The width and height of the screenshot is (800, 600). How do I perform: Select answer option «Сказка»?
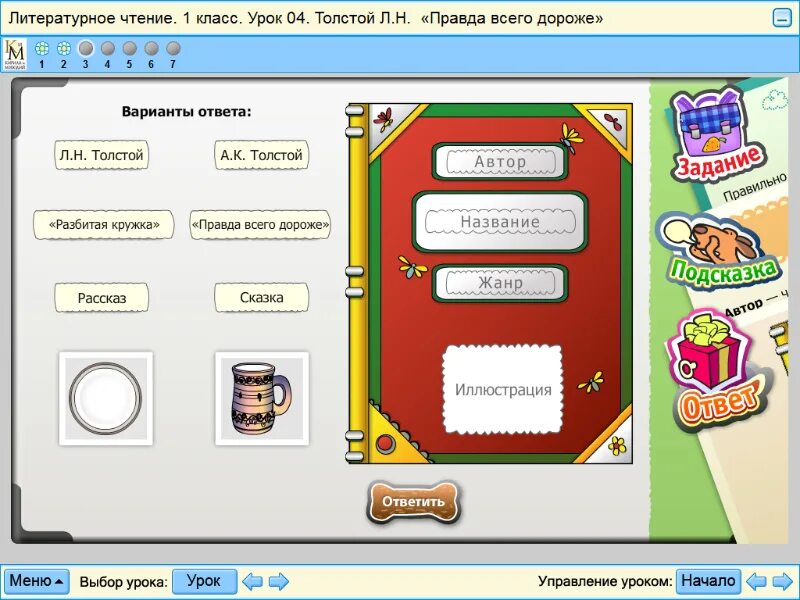(x=261, y=297)
